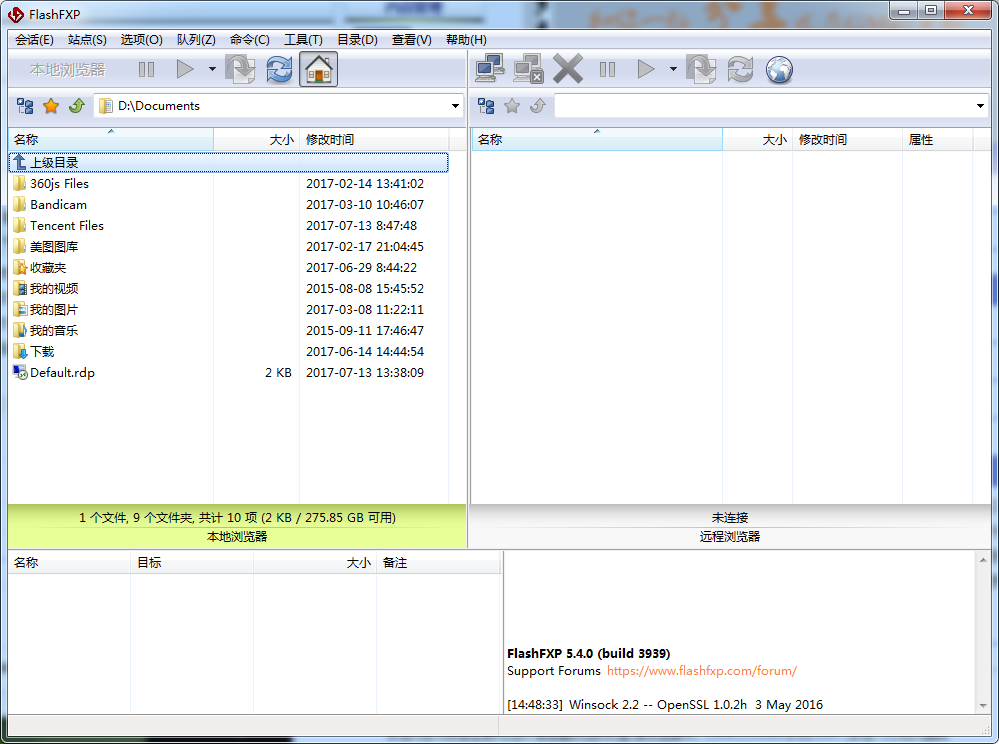The image size is (999, 744).
Task: Open local folder tree icon
Action: 25,106
